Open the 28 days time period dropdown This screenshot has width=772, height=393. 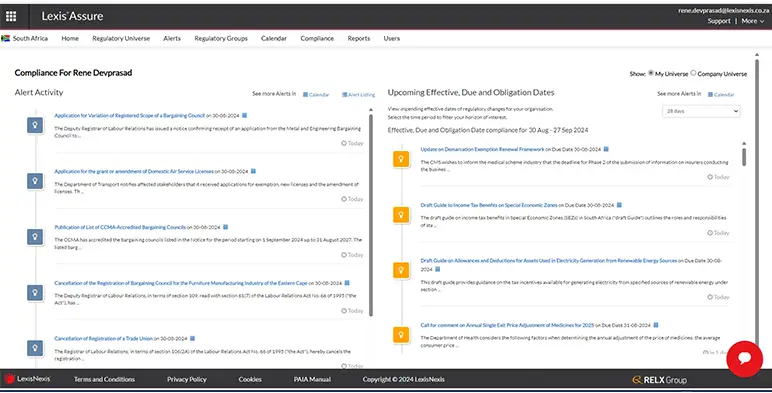tap(701, 111)
